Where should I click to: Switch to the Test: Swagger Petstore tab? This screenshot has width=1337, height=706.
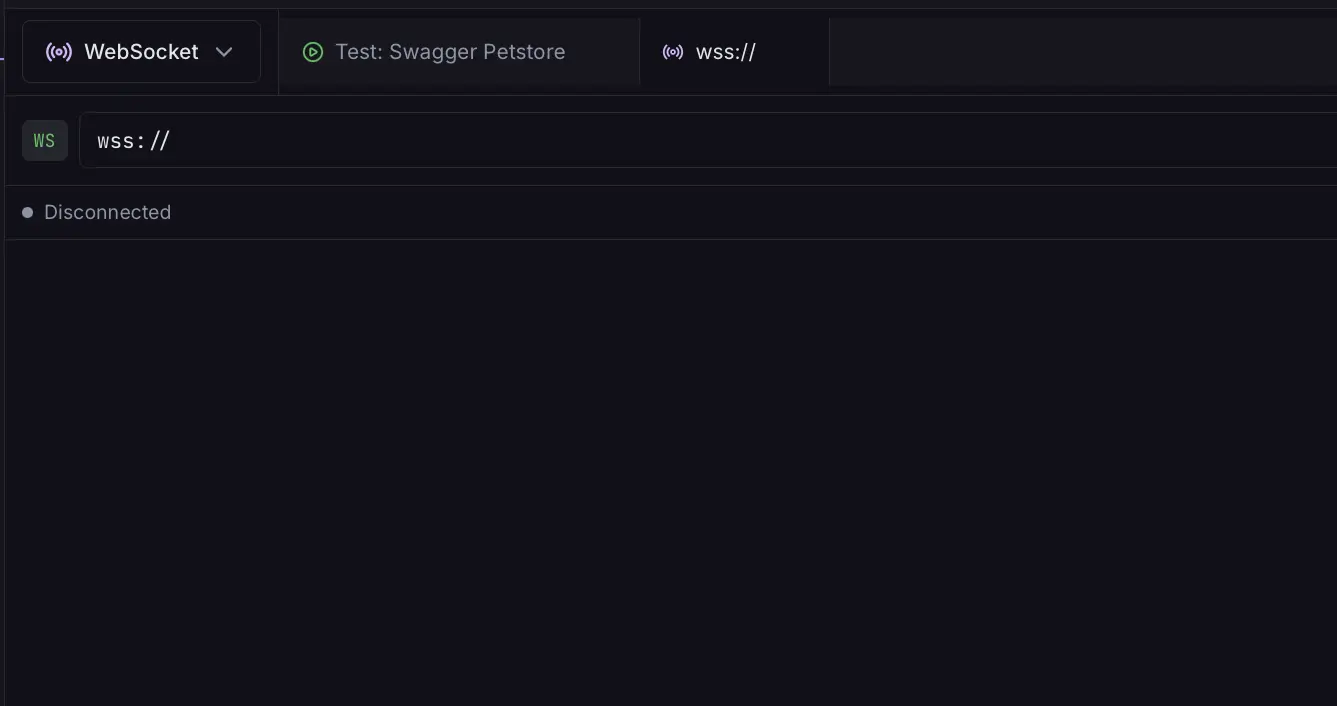click(450, 51)
